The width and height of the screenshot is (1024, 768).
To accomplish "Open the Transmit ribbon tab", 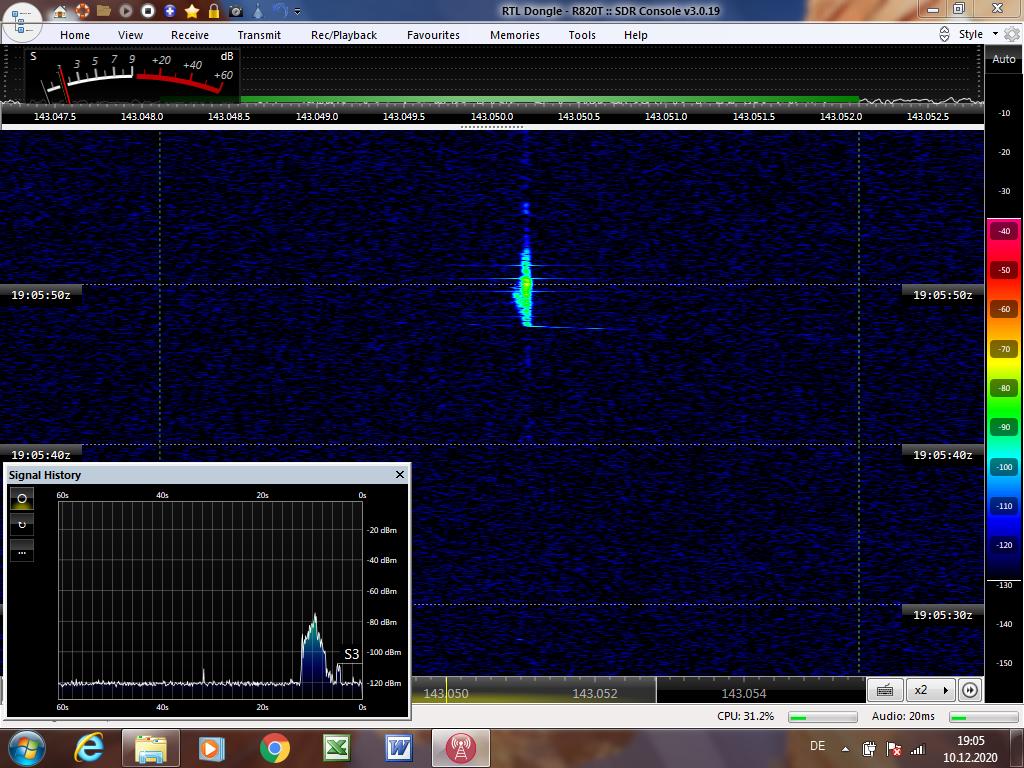I will pos(259,35).
